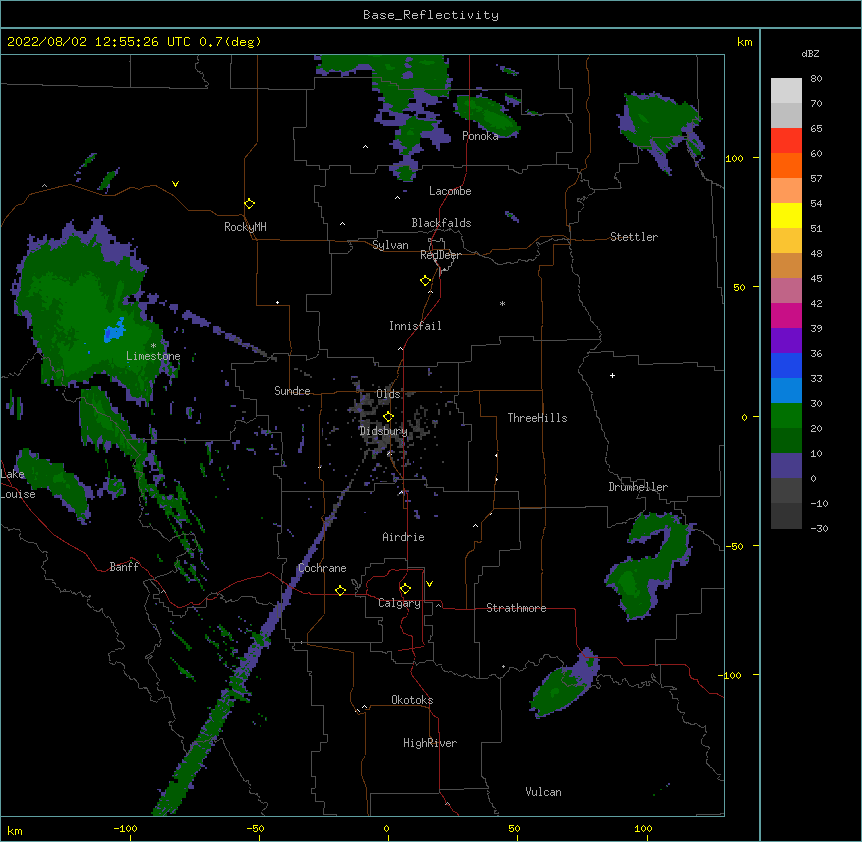
Task: Pick the orange 60-57 dBZ legend swatch
Action: point(786,165)
